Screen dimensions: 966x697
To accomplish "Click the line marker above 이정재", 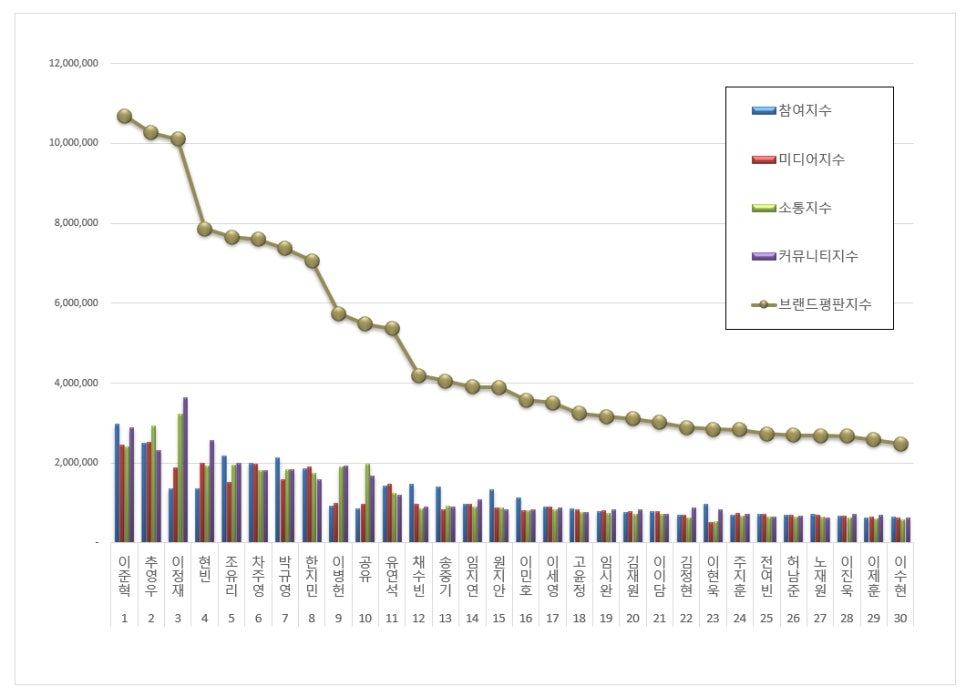I will pos(178,139).
